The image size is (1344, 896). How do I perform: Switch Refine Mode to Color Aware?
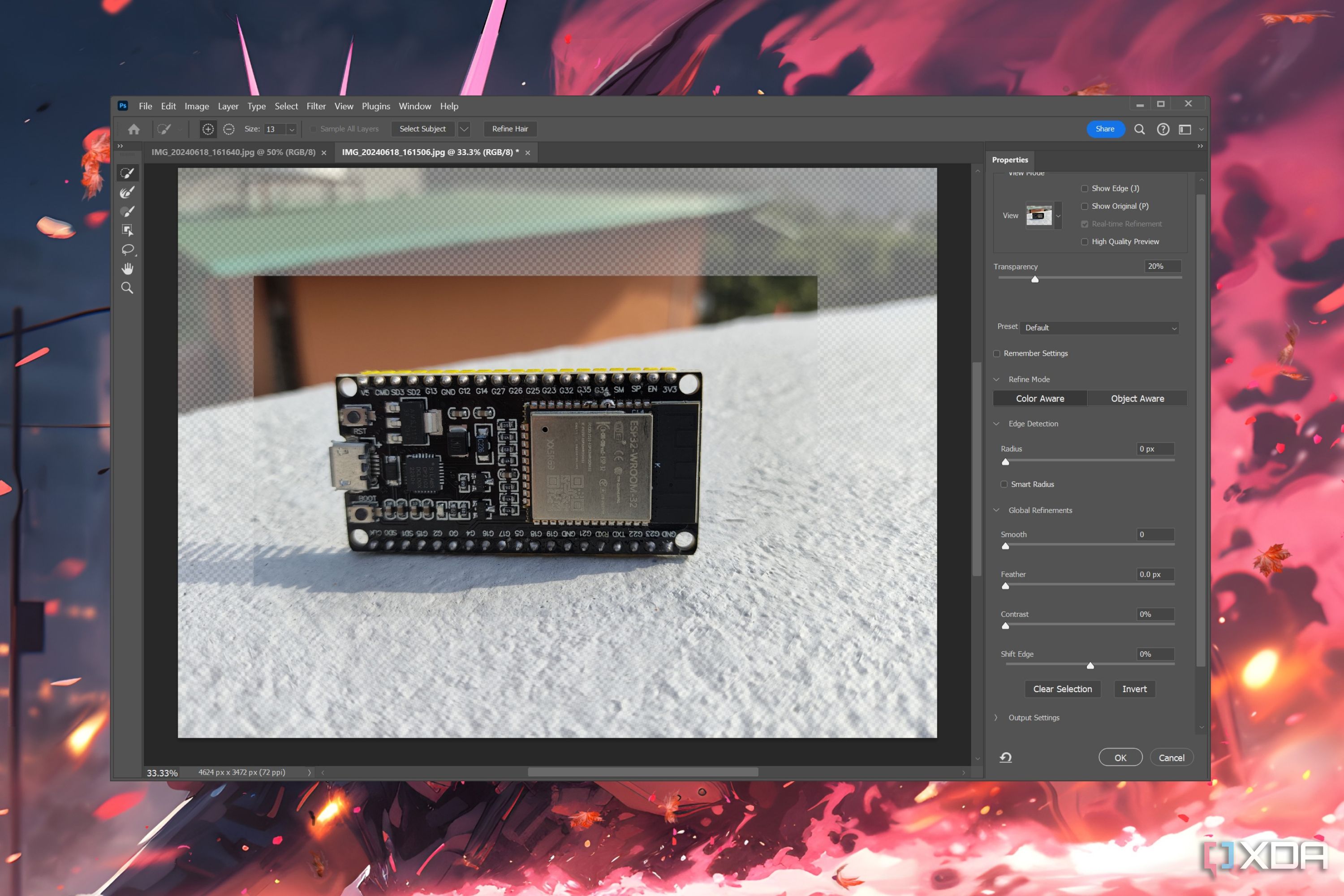(x=1040, y=399)
